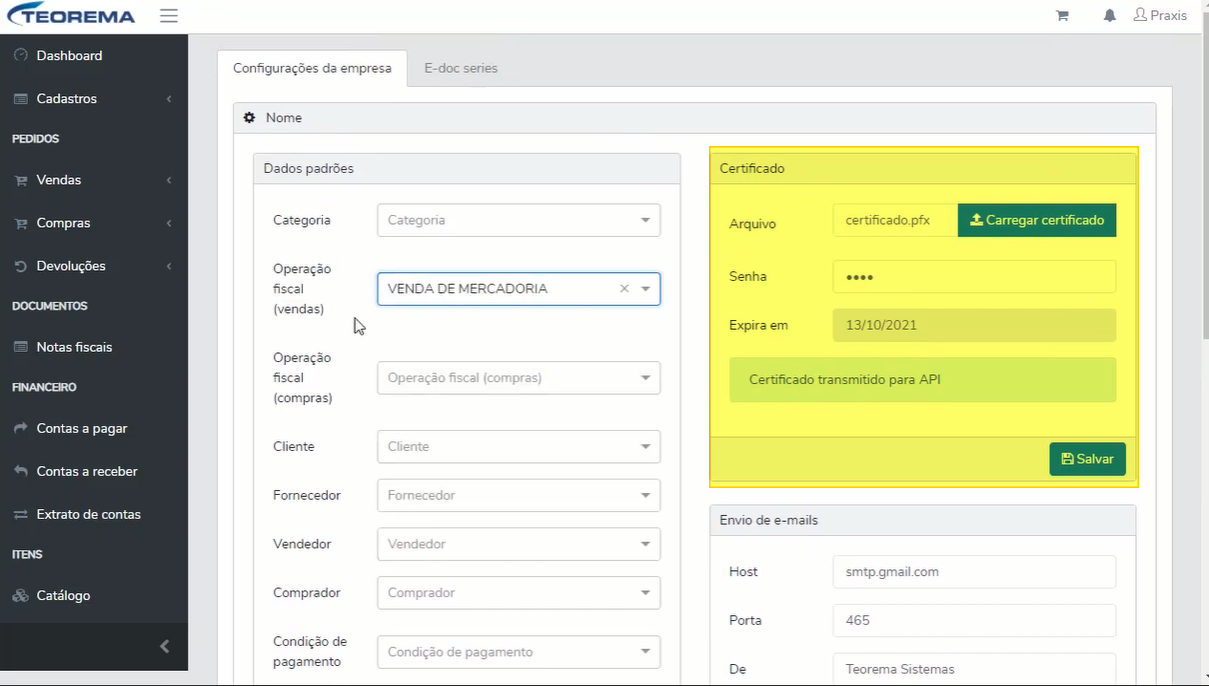
Task: Clear VENDA DE MERCADORIA selection
Action: click(624, 288)
